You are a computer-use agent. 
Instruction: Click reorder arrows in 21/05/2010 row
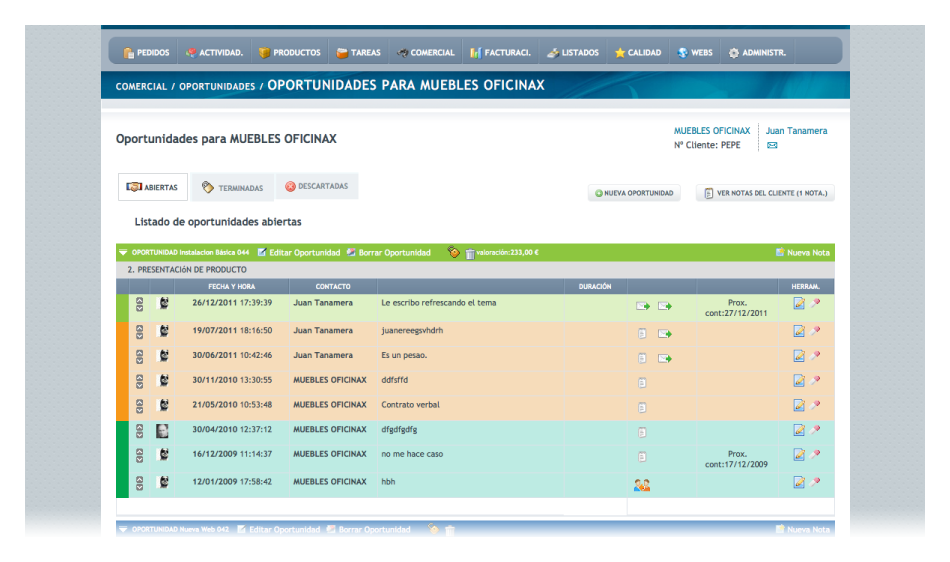pyautogui.click(x=139, y=406)
